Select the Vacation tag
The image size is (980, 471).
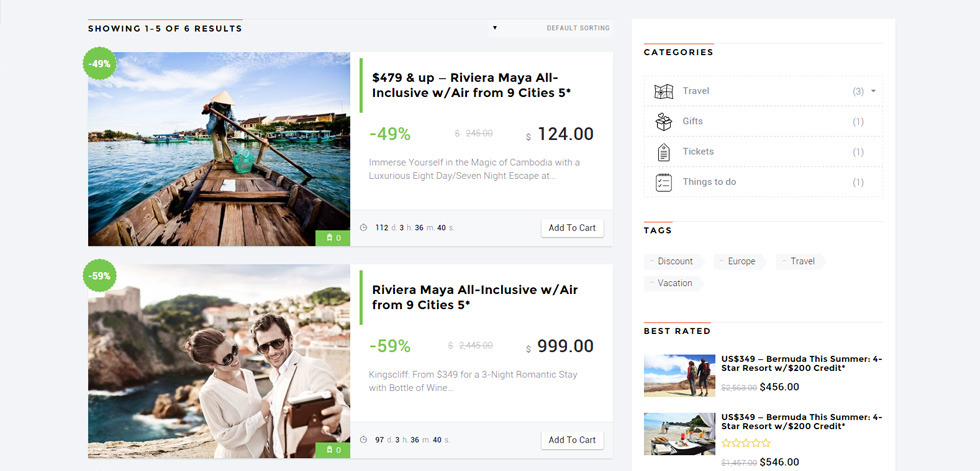click(673, 283)
